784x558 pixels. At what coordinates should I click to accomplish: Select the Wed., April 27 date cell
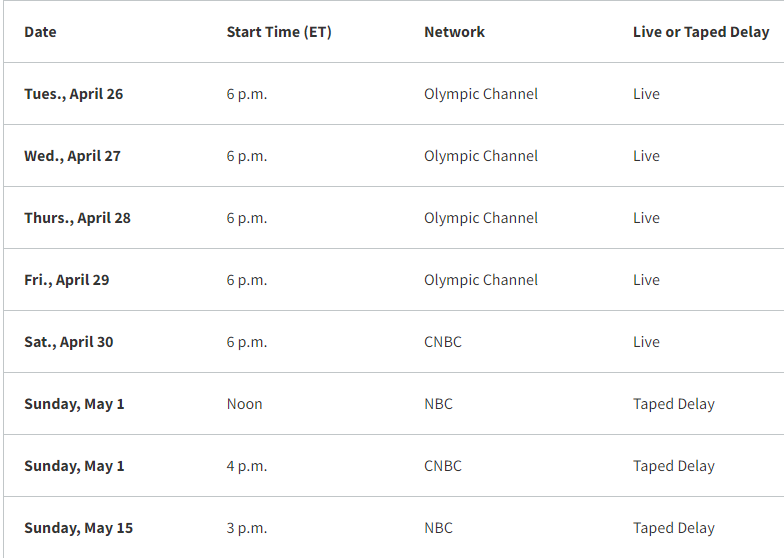[x=72, y=156]
